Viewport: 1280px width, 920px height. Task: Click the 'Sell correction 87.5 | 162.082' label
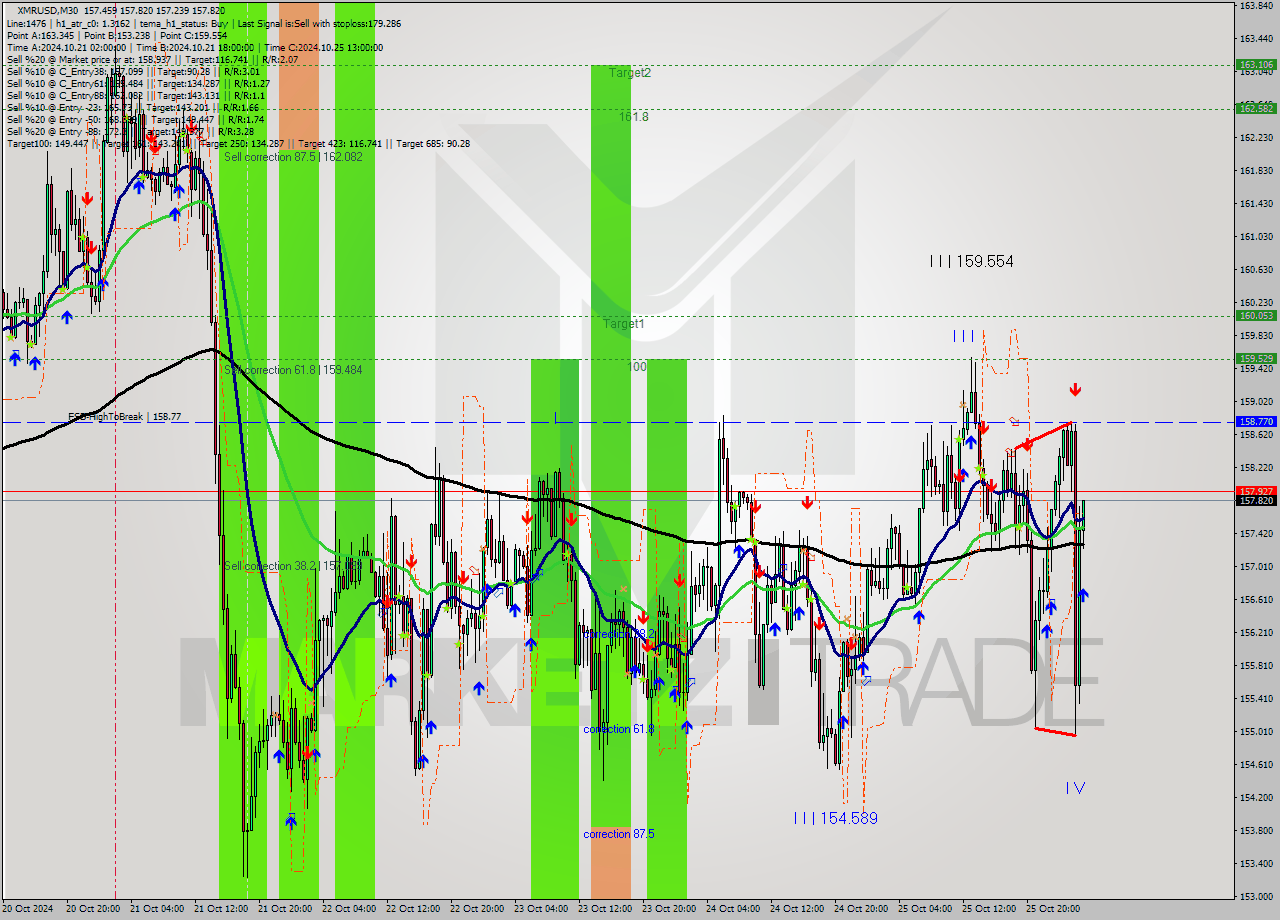click(293, 157)
